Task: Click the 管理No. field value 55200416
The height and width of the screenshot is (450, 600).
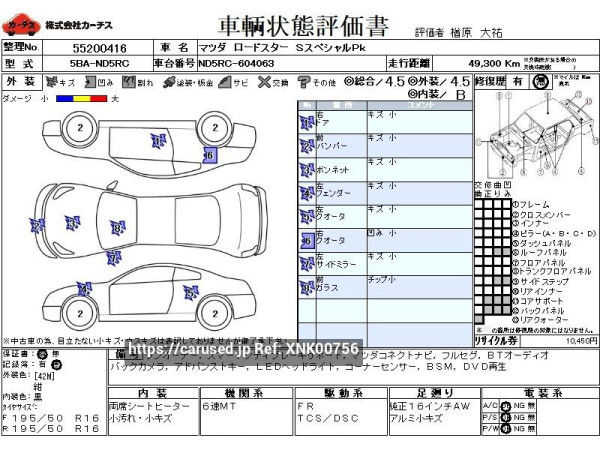Action: click(98, 47)
